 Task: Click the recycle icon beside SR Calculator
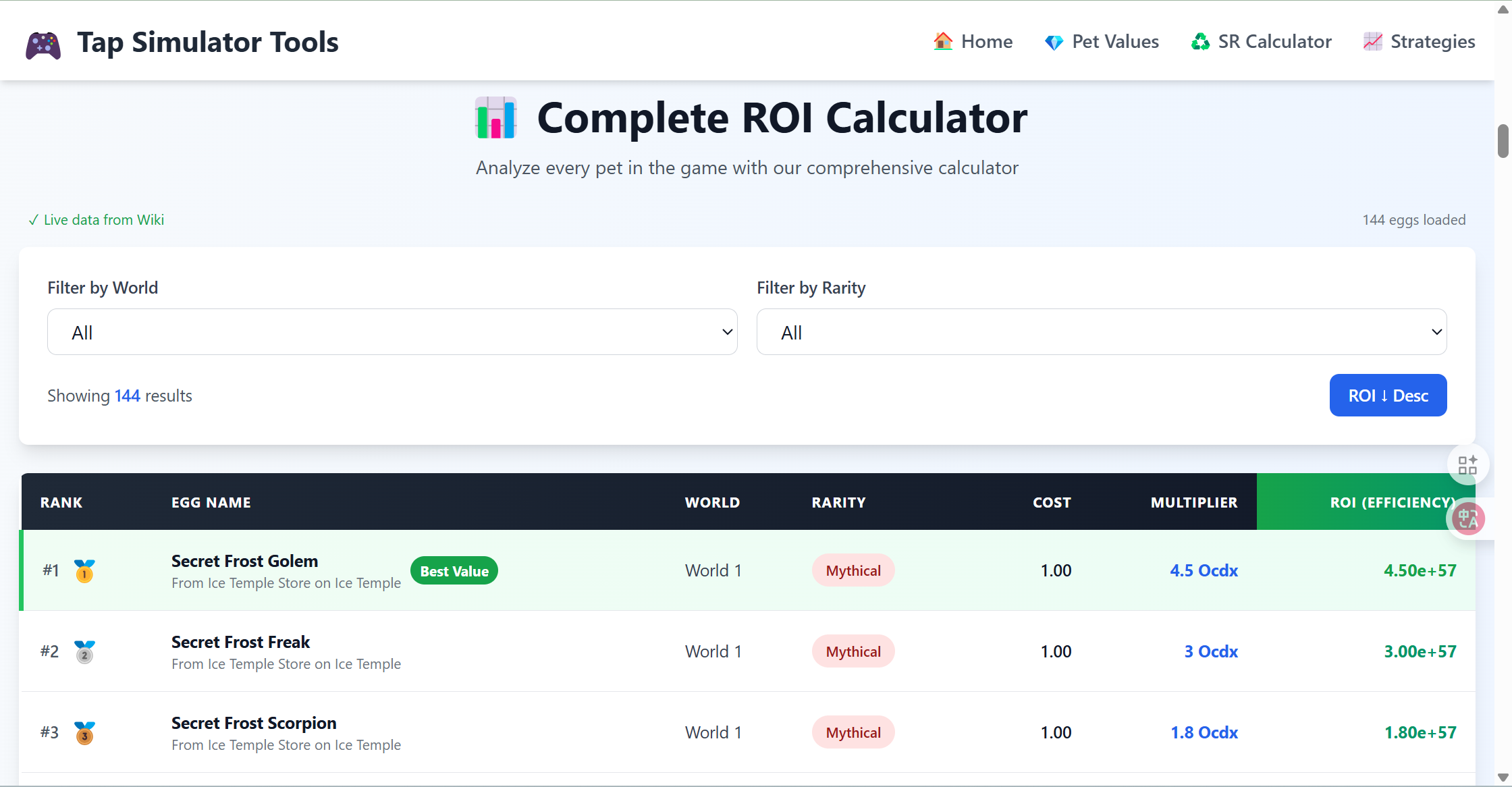coord(1199,41)
